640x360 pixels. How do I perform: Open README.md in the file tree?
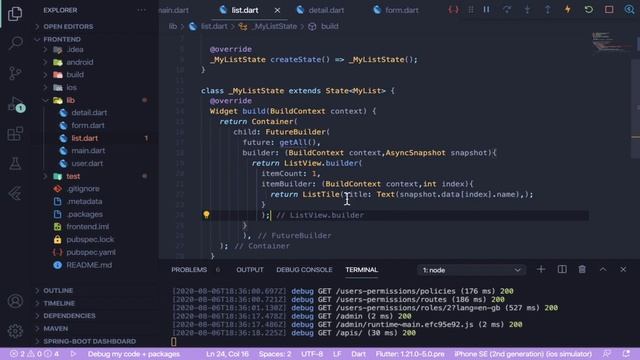point(89,265)
